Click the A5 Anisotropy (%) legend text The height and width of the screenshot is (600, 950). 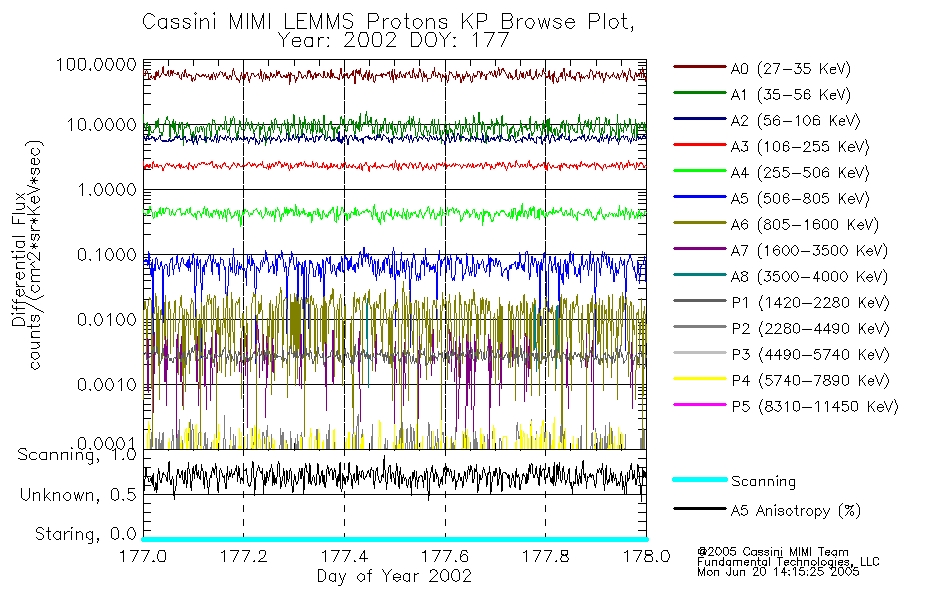coord(796,511)
